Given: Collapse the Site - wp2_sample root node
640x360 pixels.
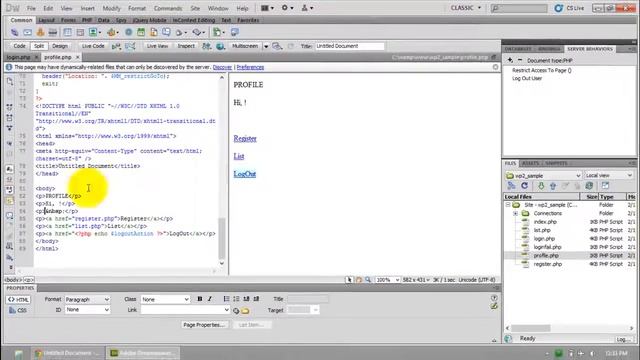Looking at the screenshot, I should (x=508, y=205).
